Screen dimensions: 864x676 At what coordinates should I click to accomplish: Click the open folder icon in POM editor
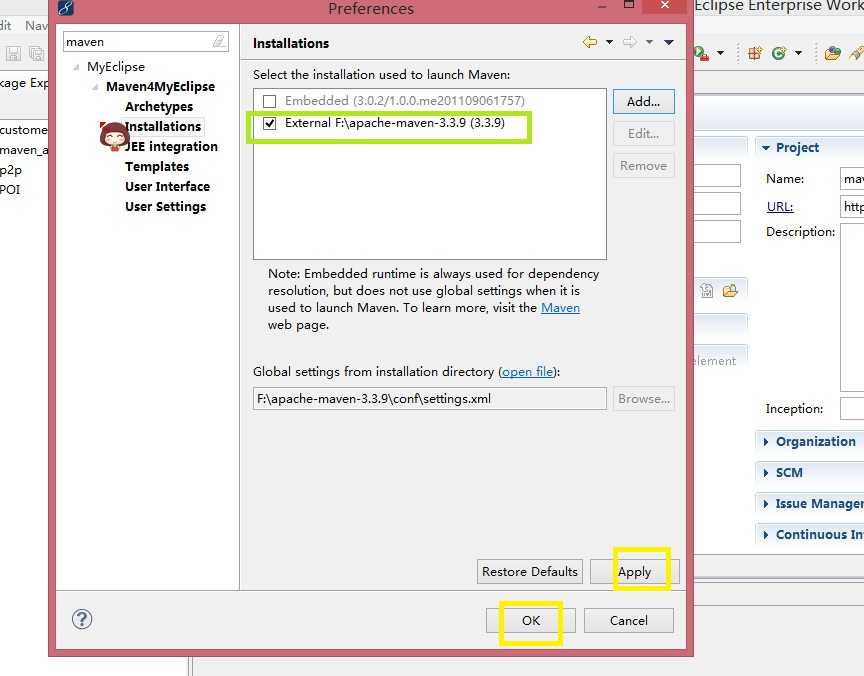730,290
